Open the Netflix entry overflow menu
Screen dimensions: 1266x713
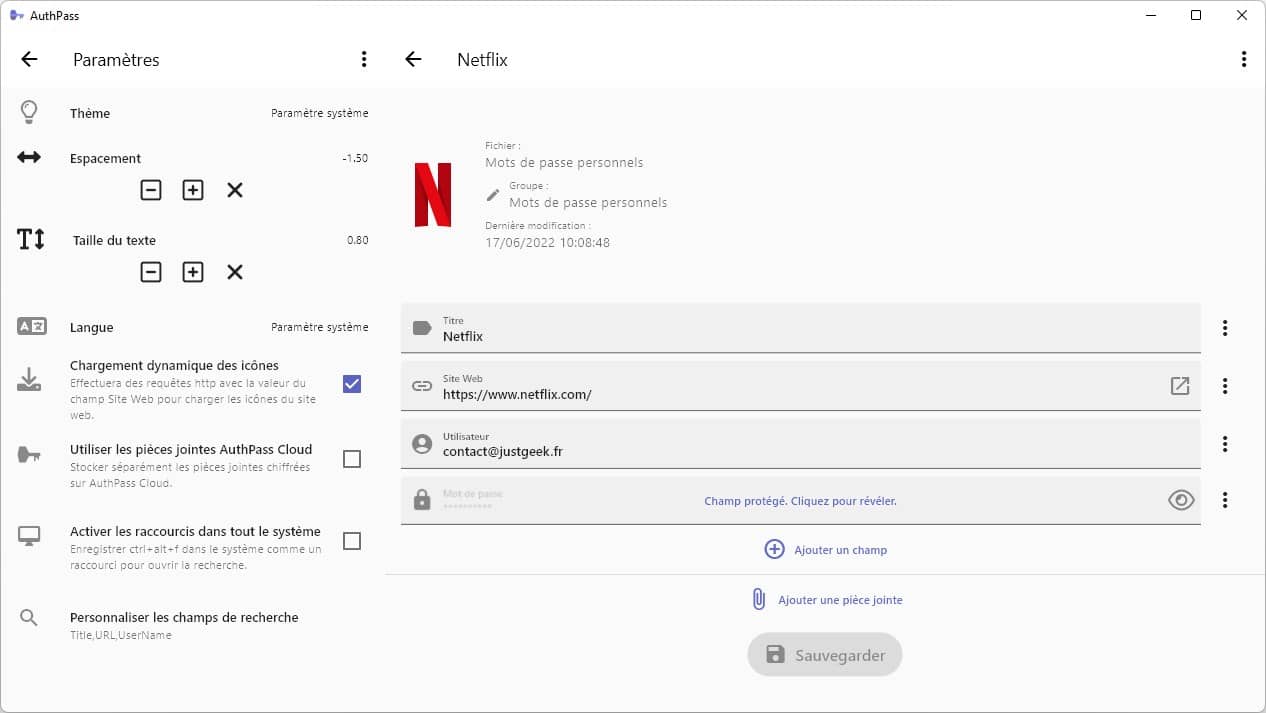tap(1243, 59)
